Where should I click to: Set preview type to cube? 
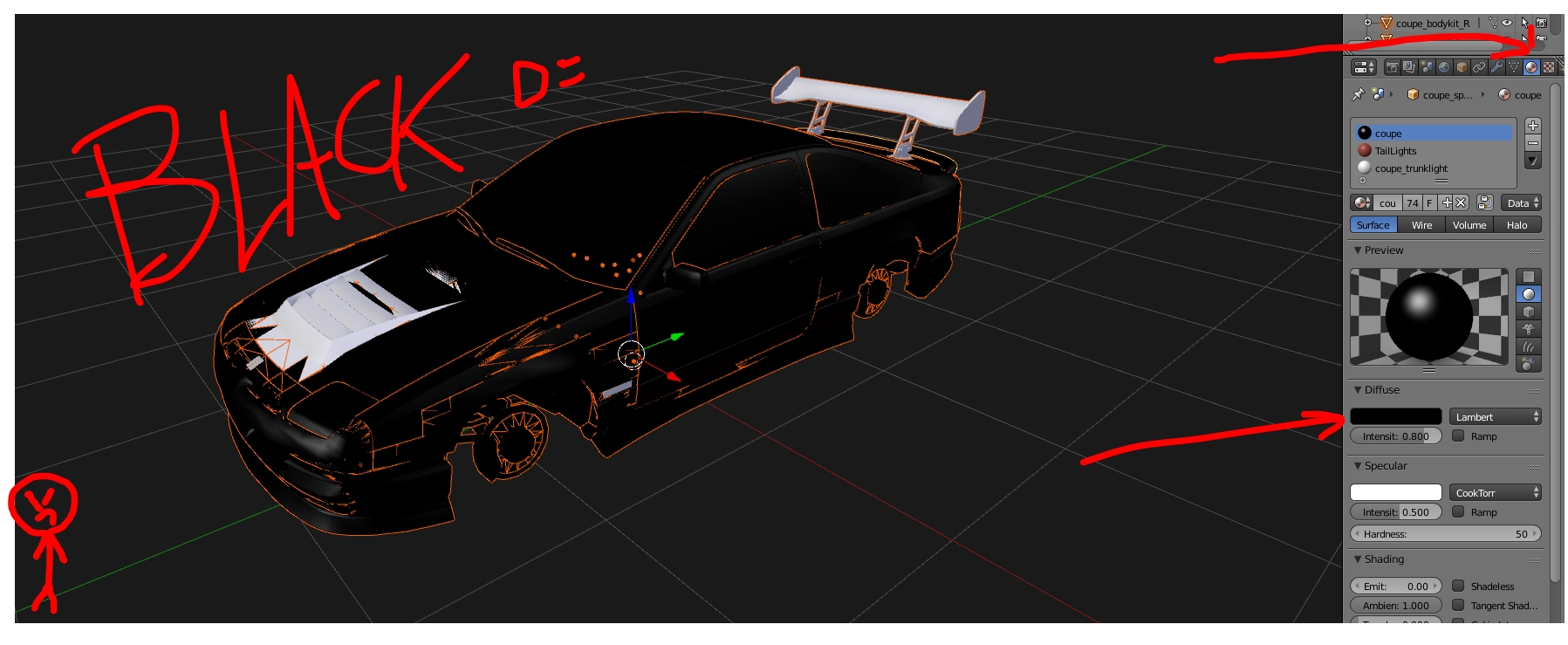pyautogui.click(x=1529, y=312)
